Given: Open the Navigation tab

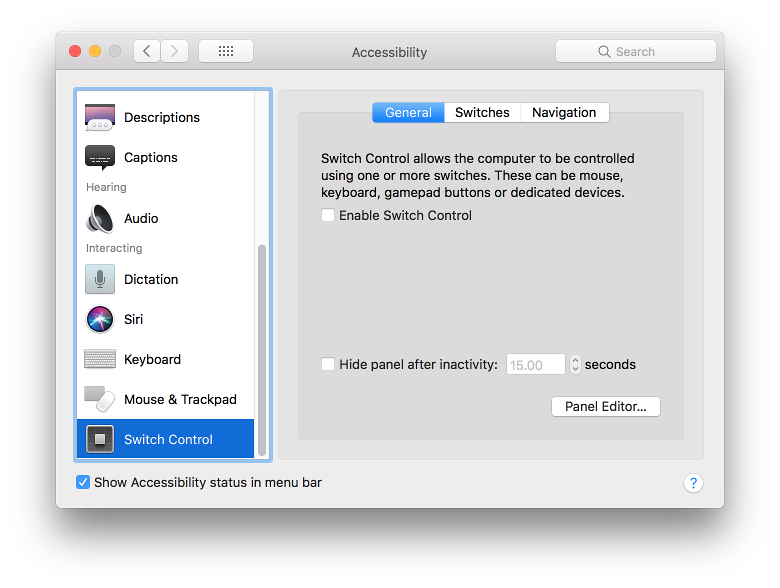Looking at the screenshot, I should click(x=564, y=113).
